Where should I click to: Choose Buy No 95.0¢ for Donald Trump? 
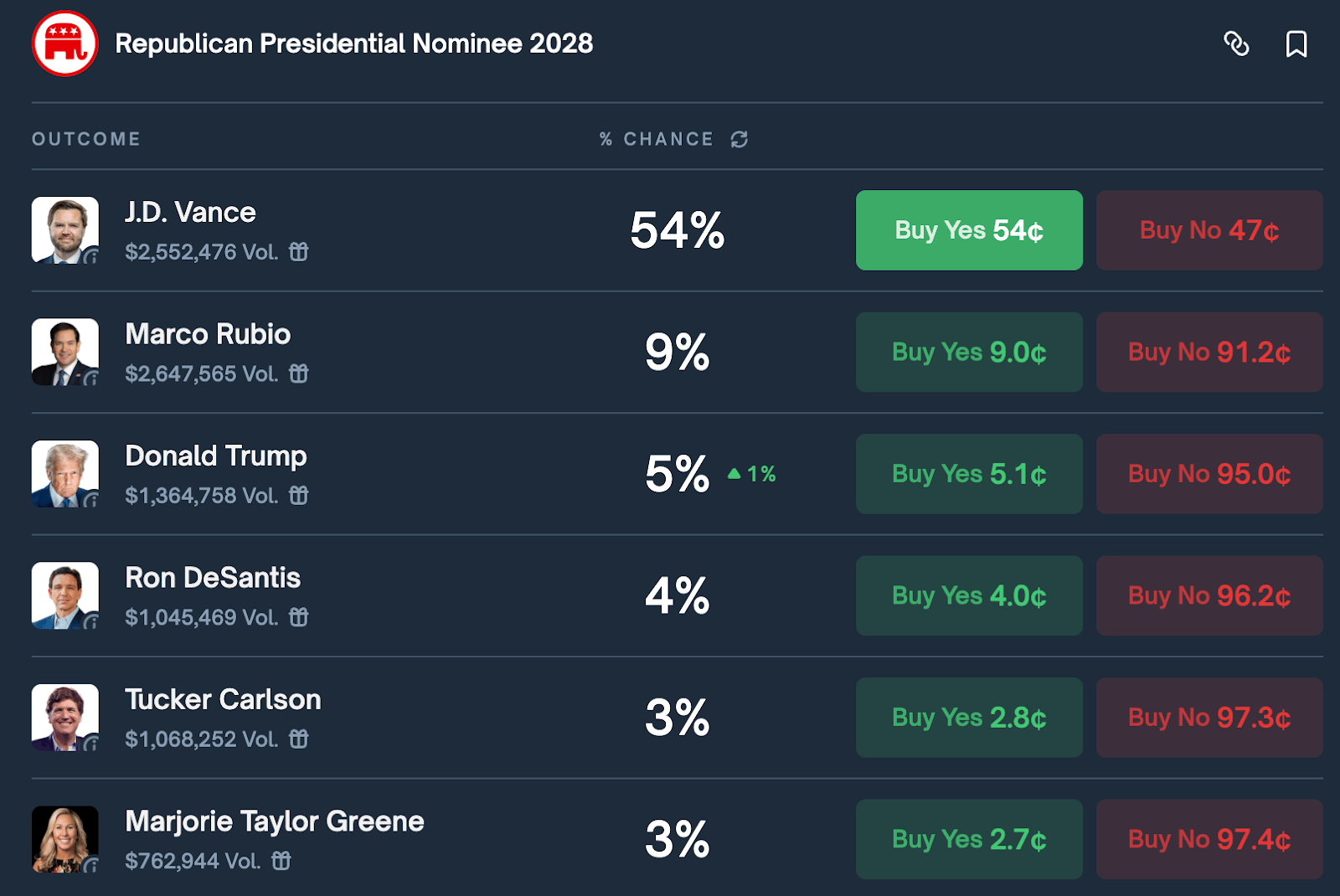point(1209,474)
